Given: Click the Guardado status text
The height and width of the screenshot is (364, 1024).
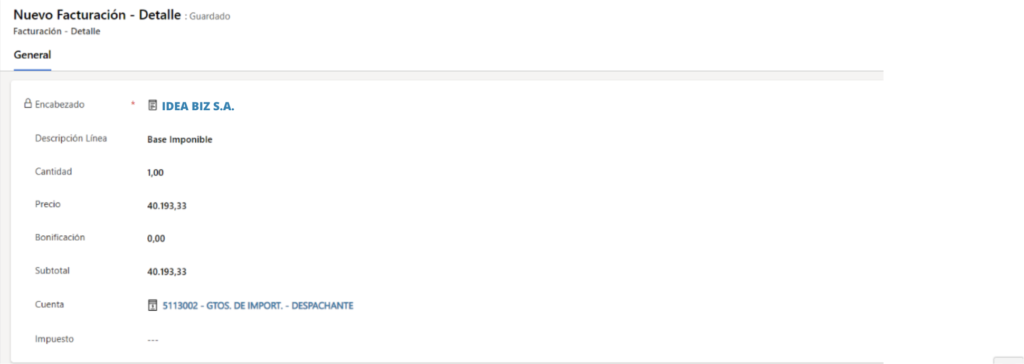Looking at the screenshot, I should pos(210,16).
